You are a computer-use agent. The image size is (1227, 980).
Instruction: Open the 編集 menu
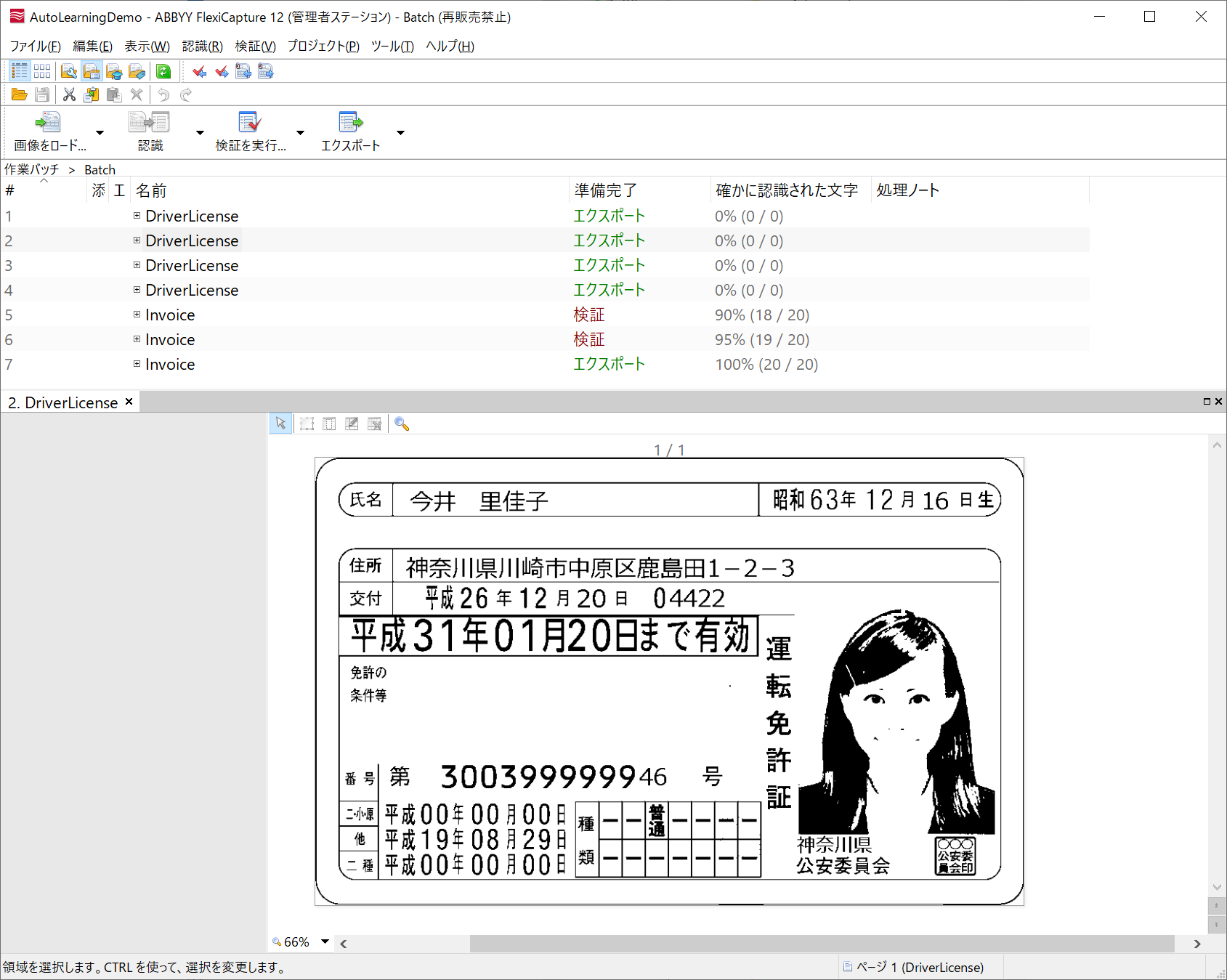[92, 46]
